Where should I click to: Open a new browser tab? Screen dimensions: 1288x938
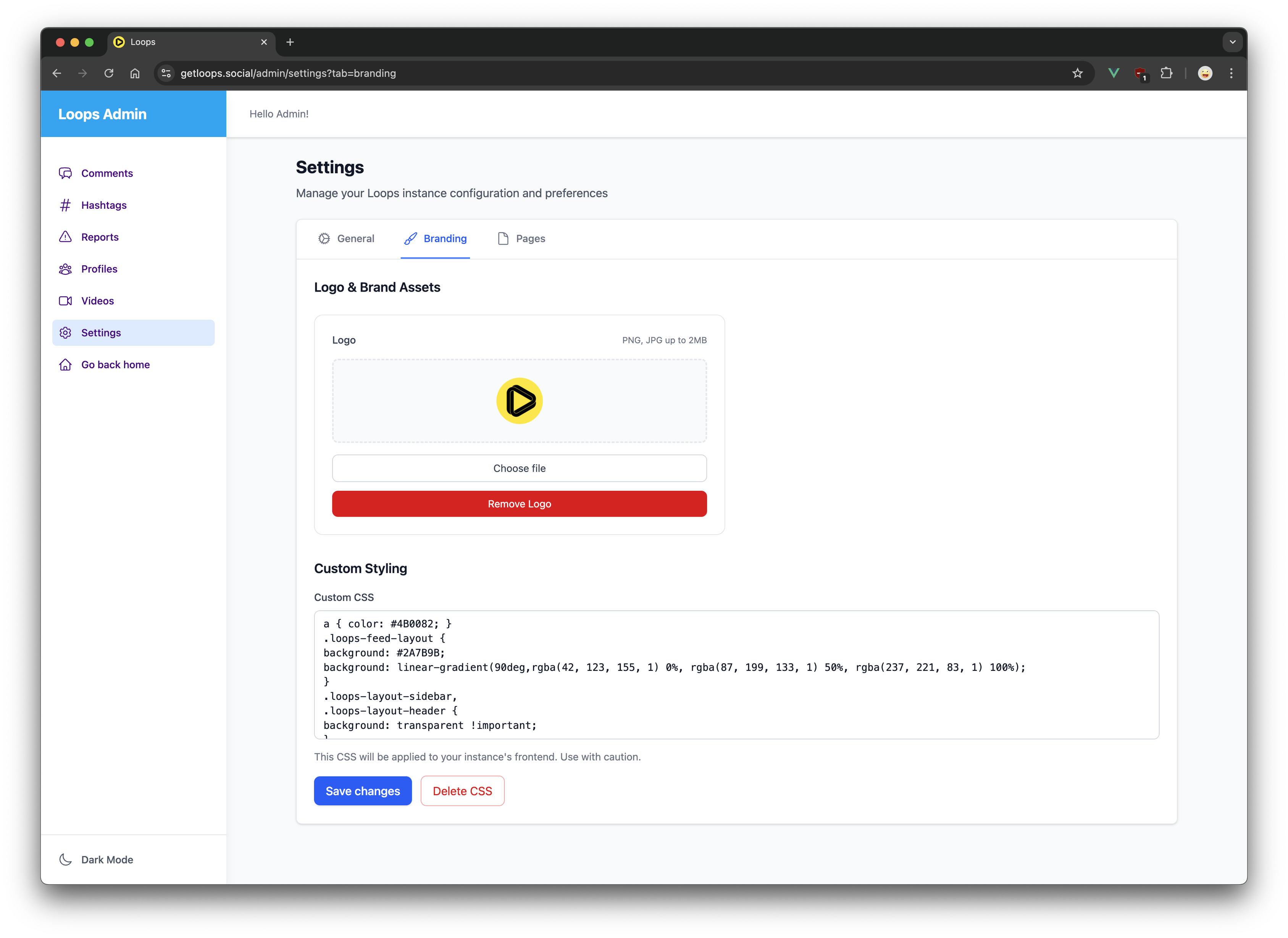pos(290,42)
